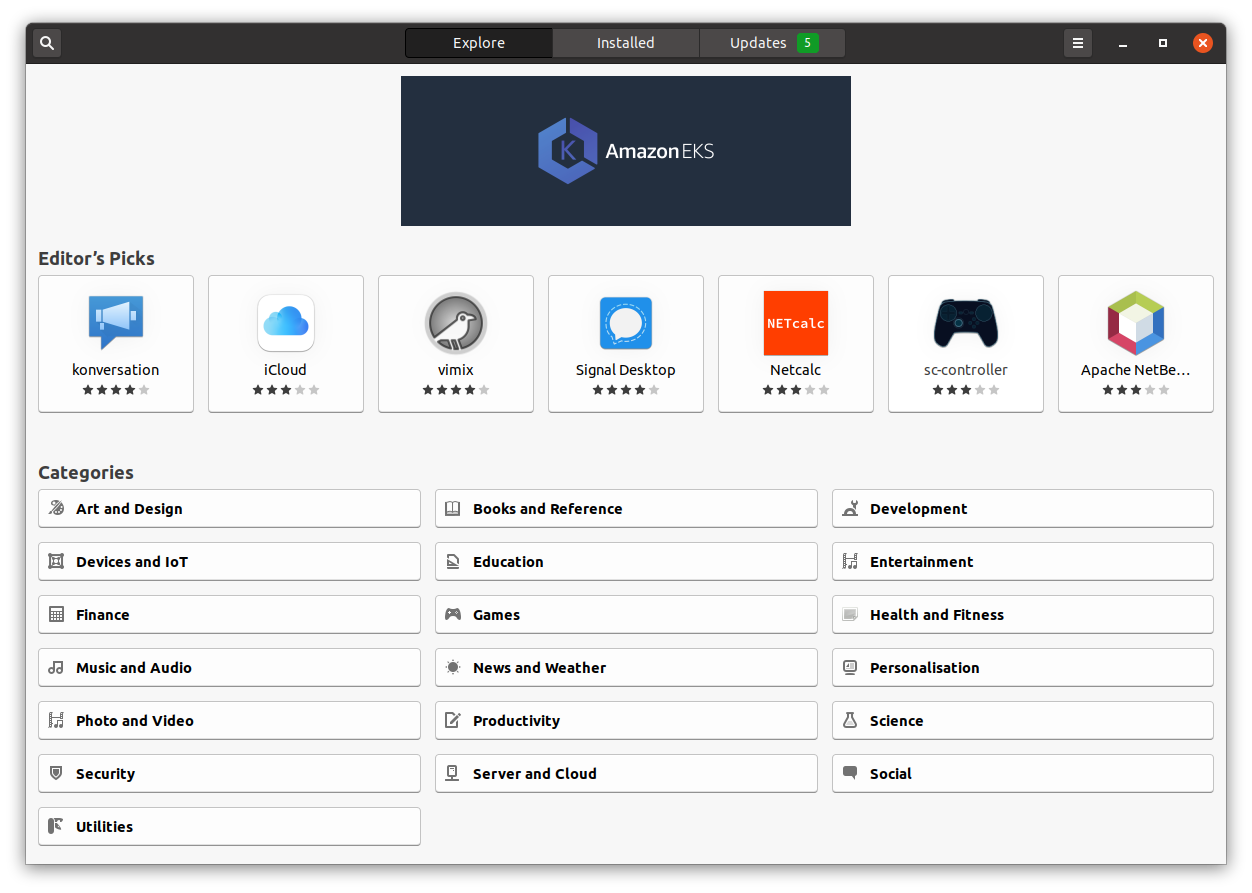Click the Health and Fitness icon

click(850, 614)
